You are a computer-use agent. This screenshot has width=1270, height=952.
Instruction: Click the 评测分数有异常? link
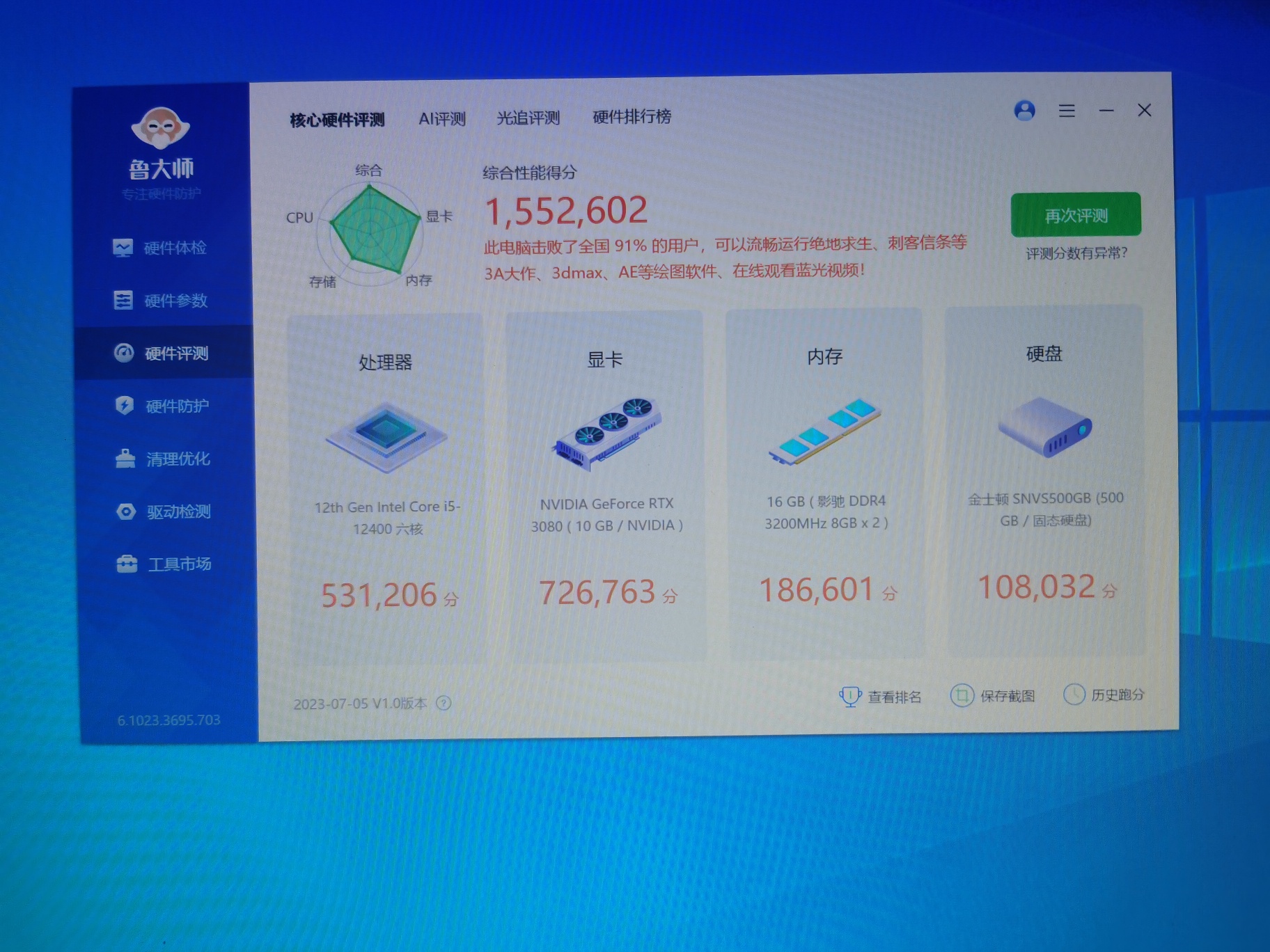(1076, 253)
